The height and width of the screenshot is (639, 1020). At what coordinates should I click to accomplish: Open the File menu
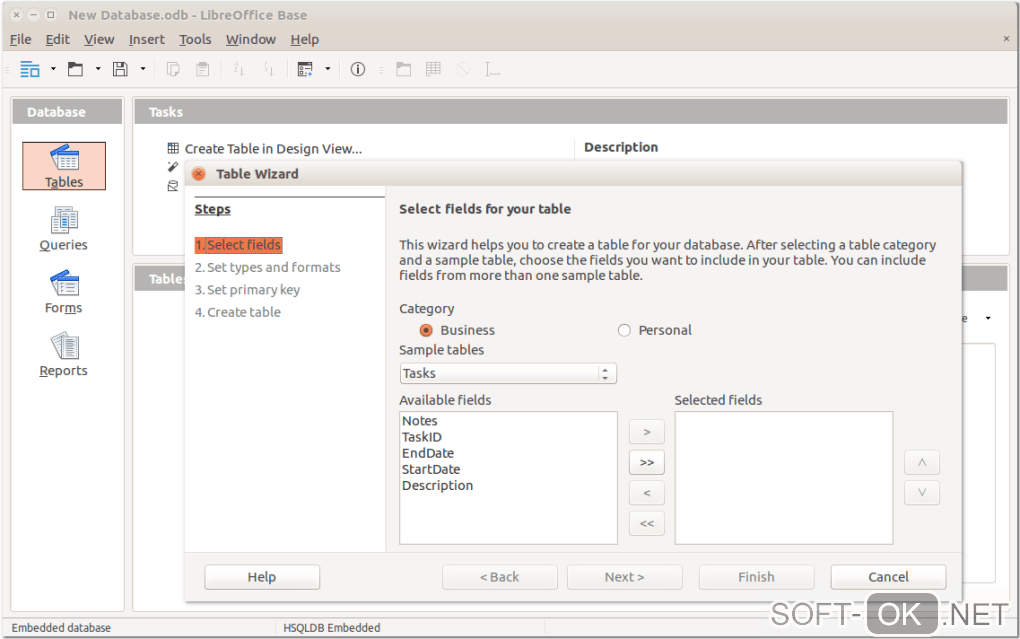[x=20, y=40]
